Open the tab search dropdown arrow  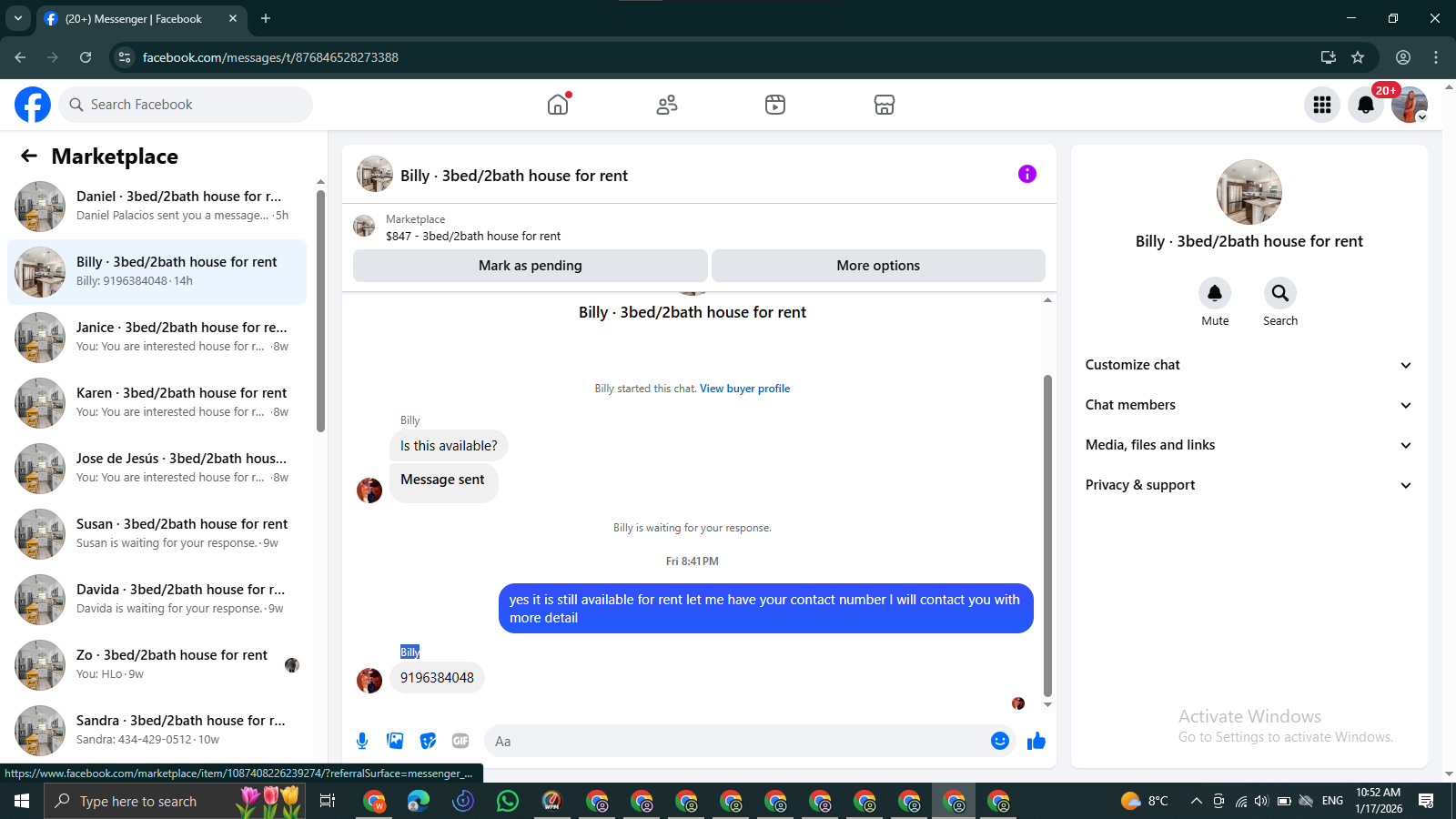point(17,18)
